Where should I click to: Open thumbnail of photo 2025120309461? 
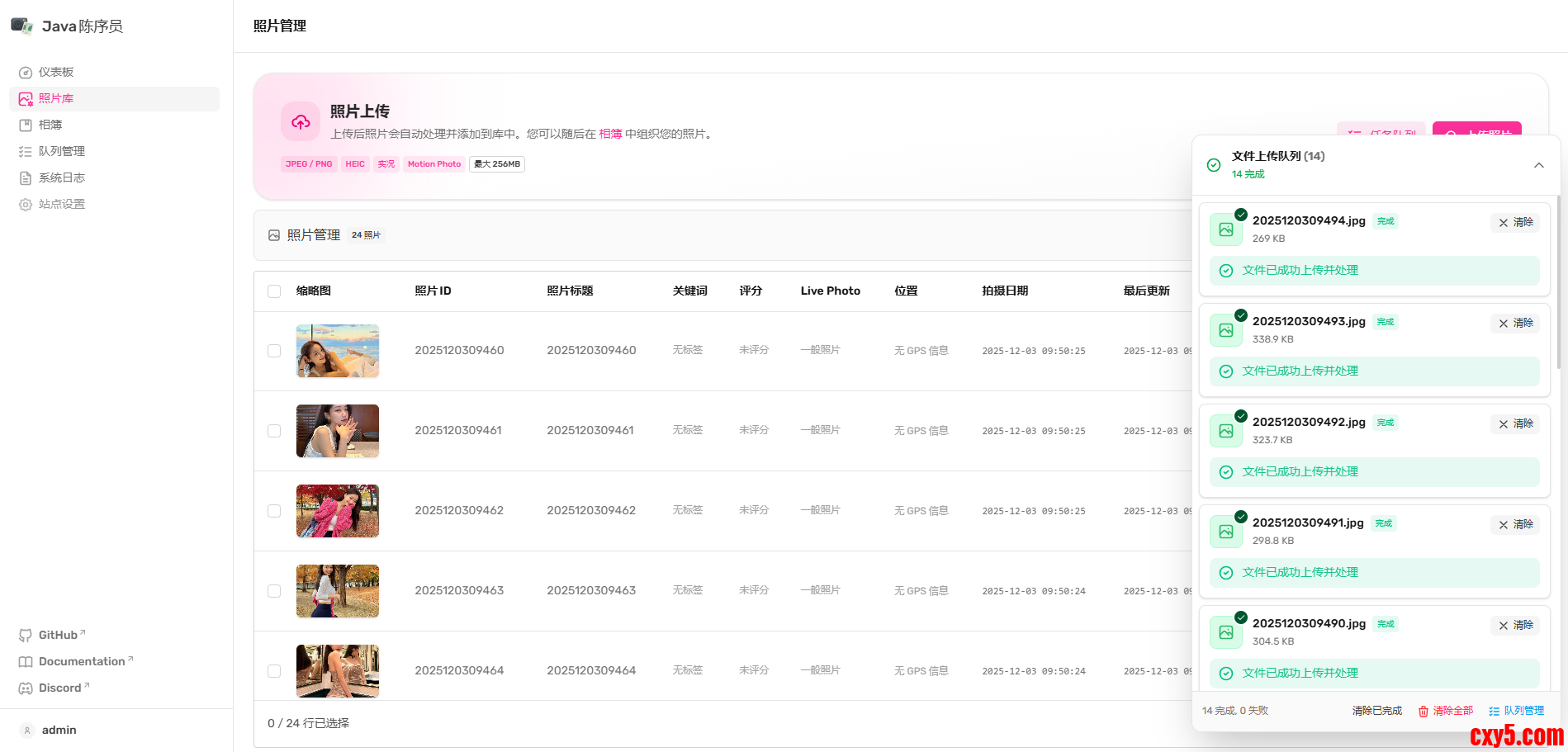point(338,431)
